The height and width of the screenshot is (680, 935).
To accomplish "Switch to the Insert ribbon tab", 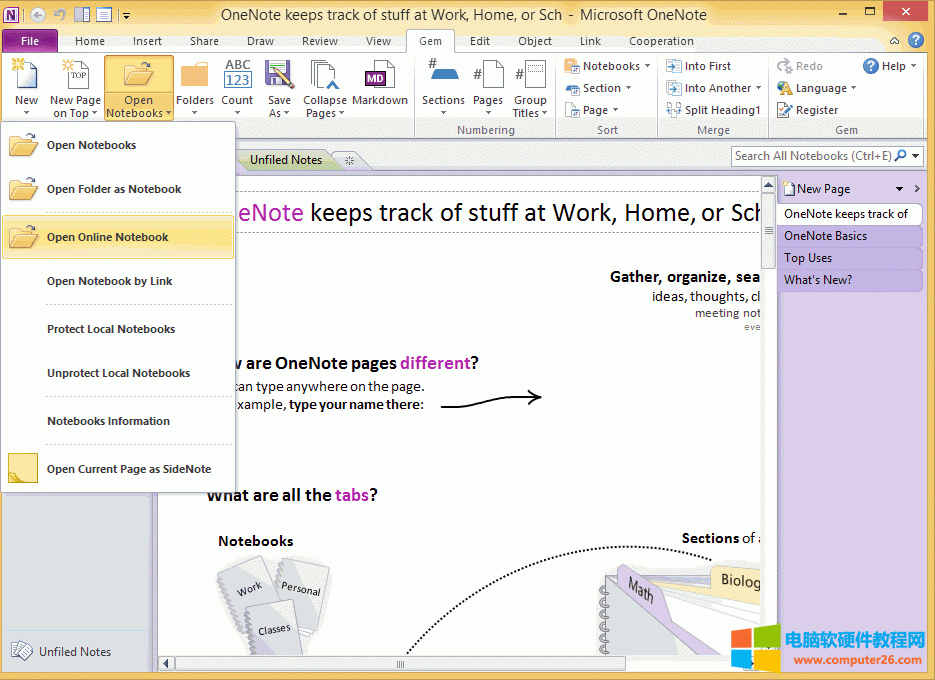I will tap(147, 41).
